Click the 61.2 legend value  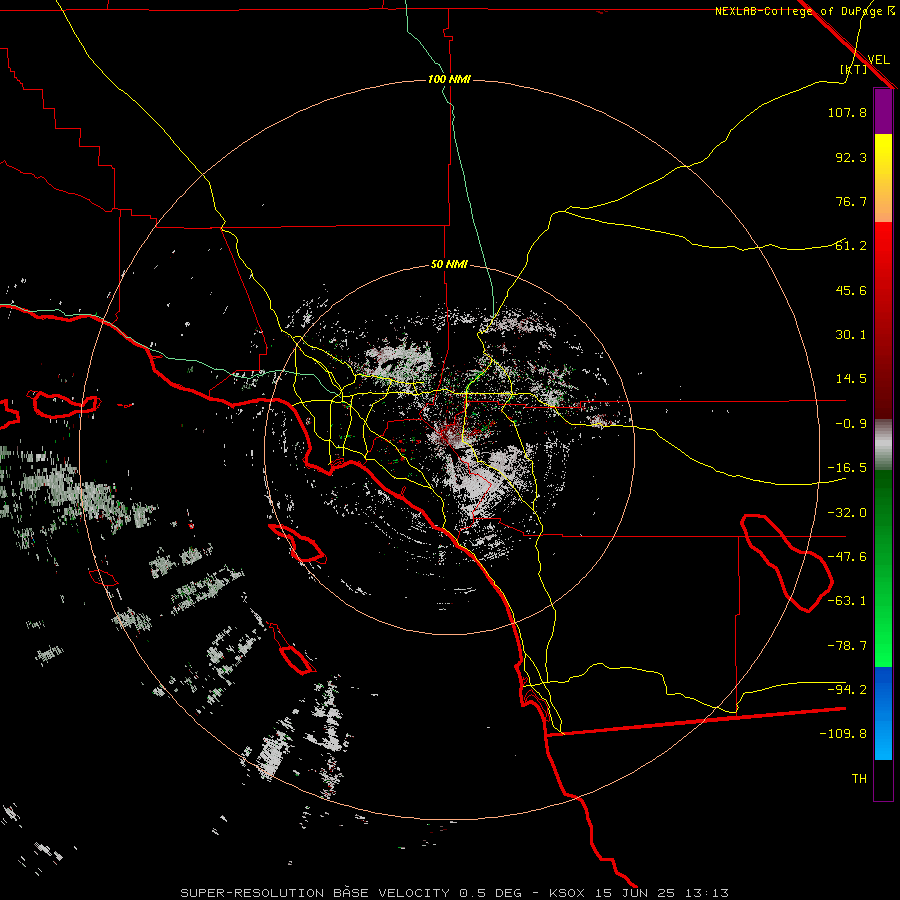point(851,246)
